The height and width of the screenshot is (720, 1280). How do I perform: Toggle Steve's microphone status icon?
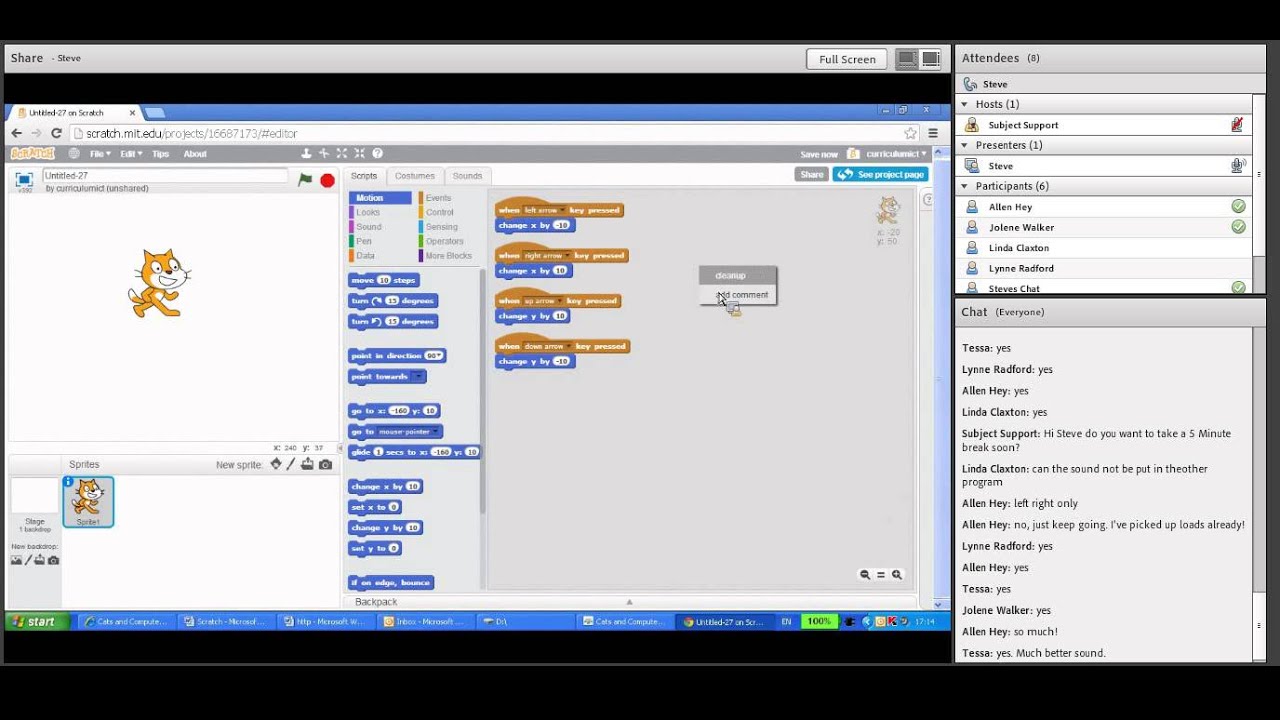(1238, 166)
